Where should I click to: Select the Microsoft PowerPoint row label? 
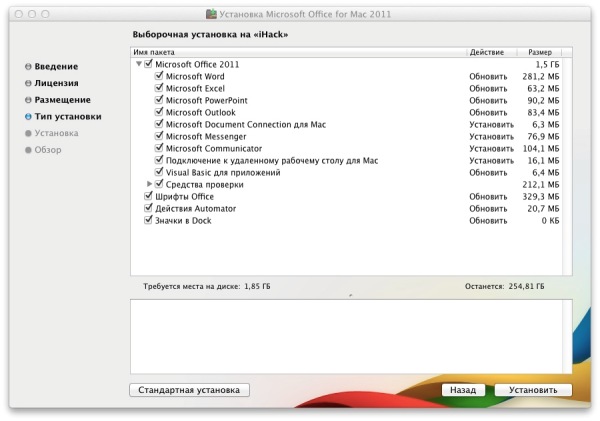coord(207,100)
